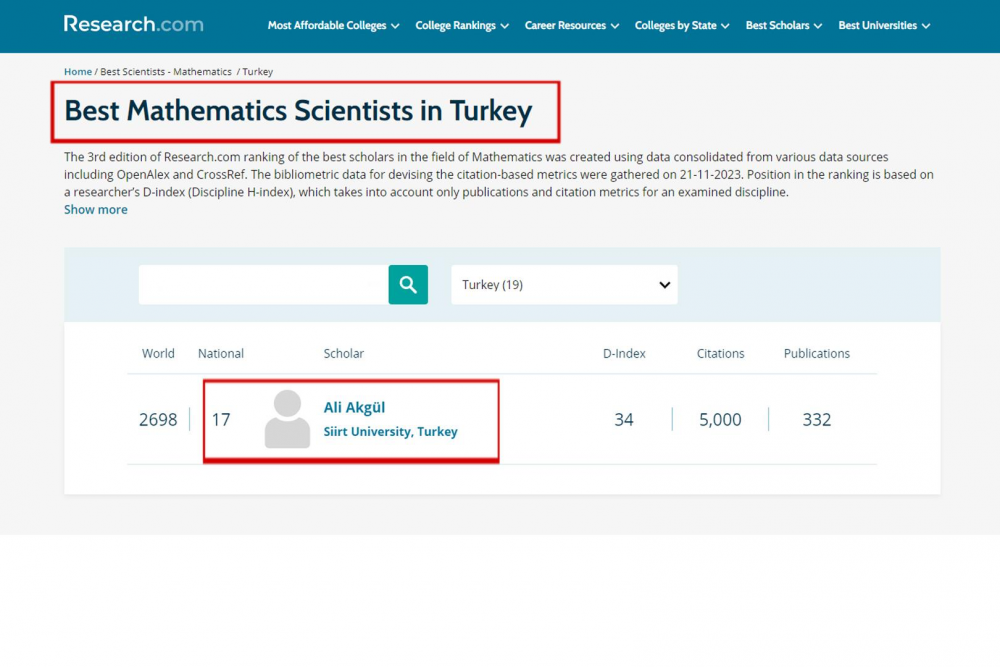Click the Home breadcrumb link
Screen dimensions: 1000x667
[x=78, y=72]
